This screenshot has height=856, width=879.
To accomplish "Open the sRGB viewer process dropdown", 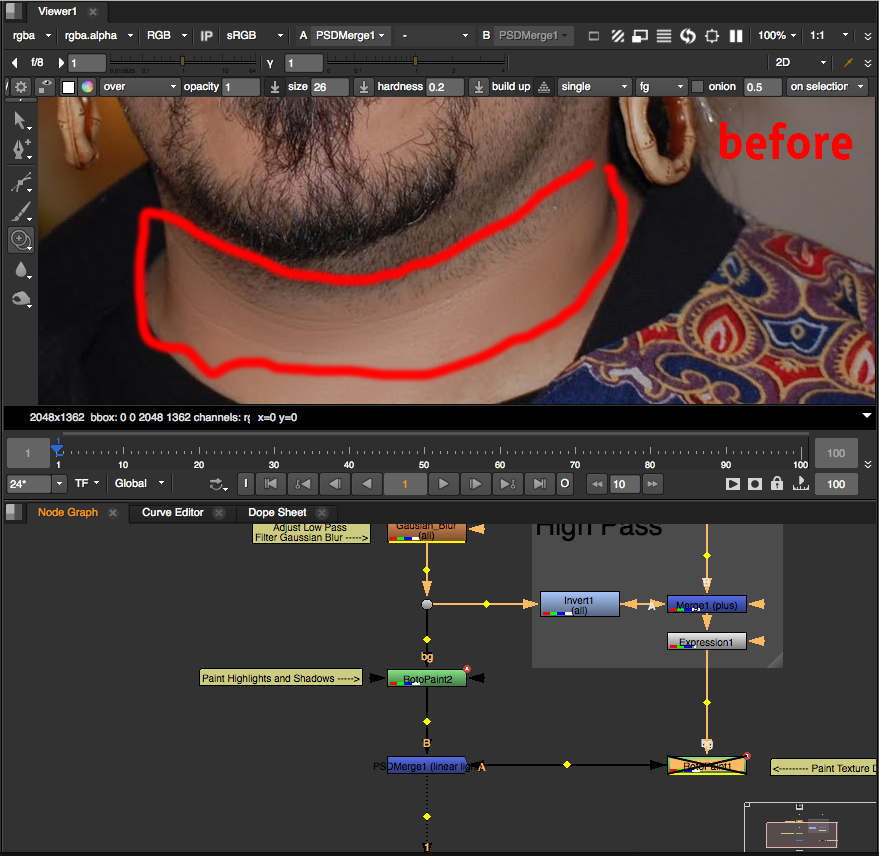I will [254, 36].
